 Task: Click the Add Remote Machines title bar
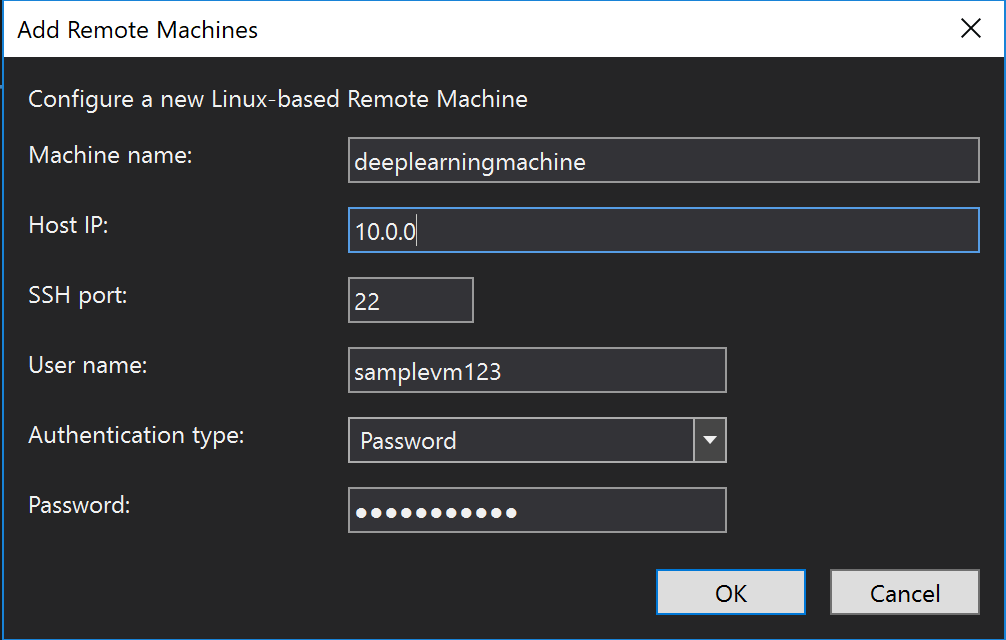coord(137,29)
